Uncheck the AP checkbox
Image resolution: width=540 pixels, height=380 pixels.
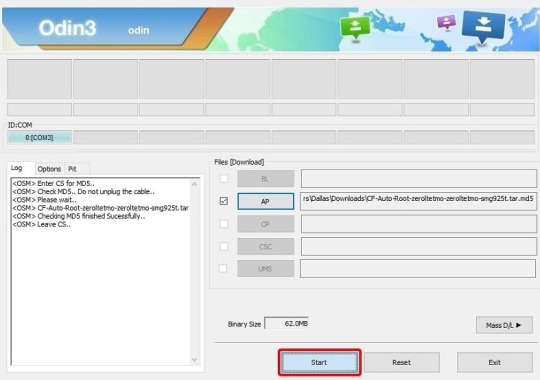[x=224, y=201]
